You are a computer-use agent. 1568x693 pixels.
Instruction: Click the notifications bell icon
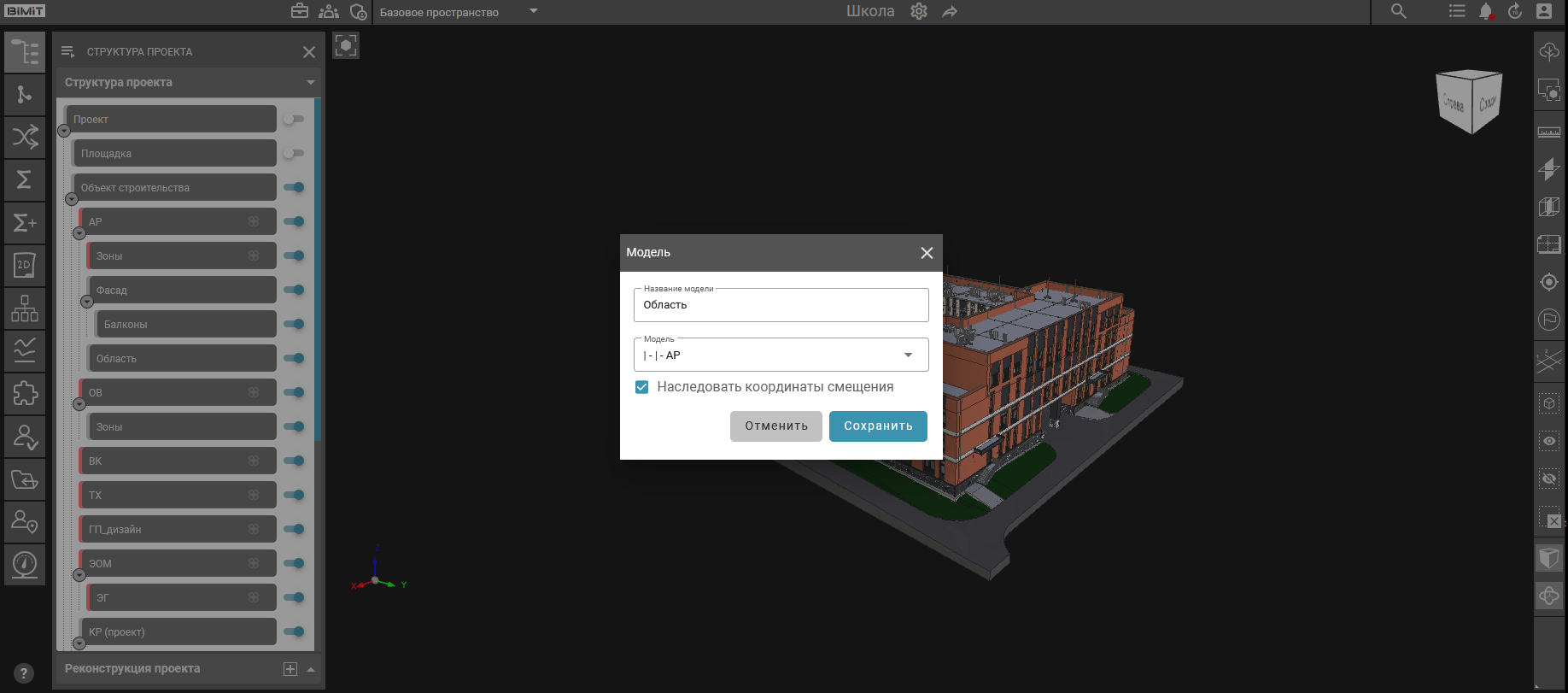pyautogui.click(x=1486, y=11)
